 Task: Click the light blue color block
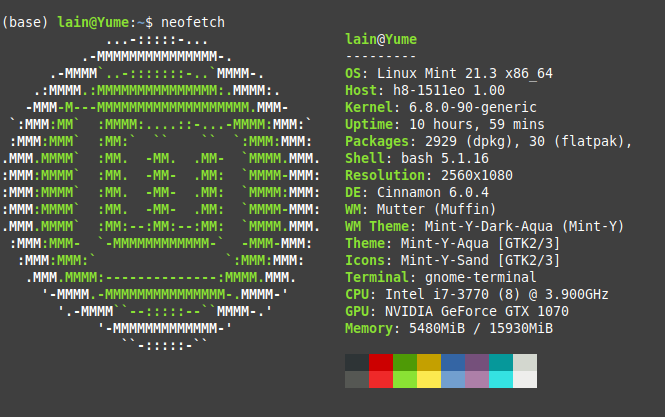click(453, 380)
